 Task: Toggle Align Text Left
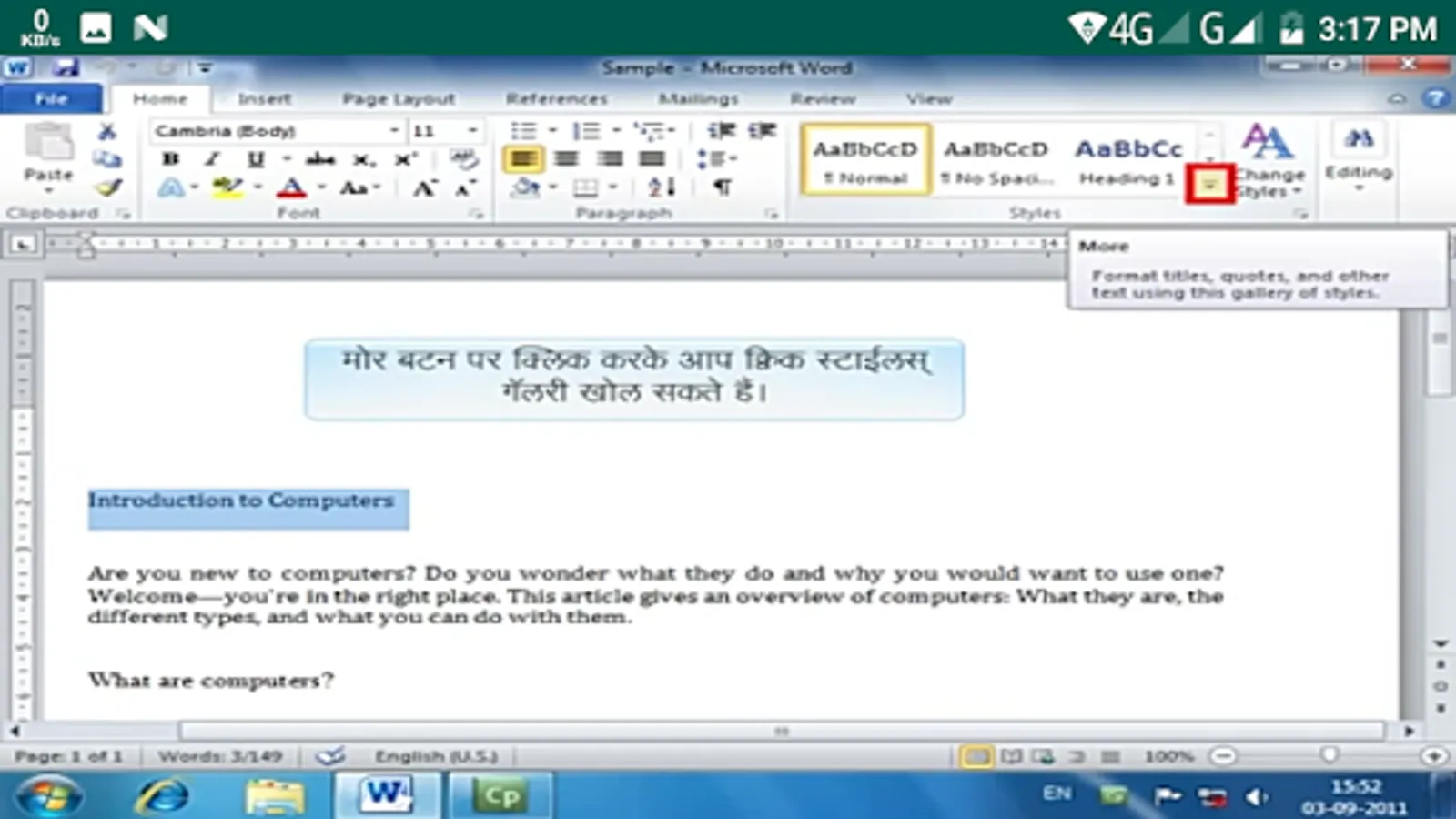click(x=523, y=159)
